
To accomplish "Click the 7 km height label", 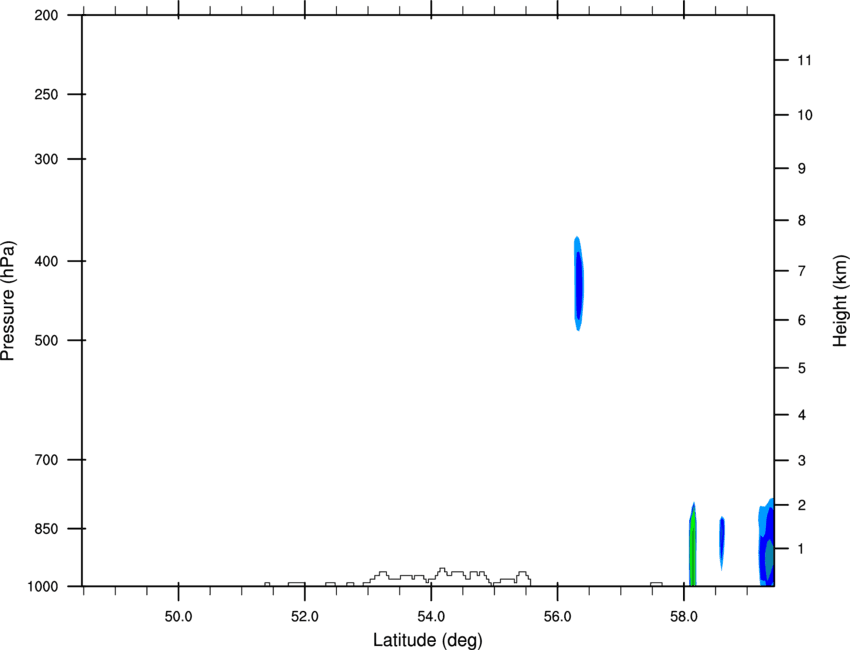I will [802, 271].
